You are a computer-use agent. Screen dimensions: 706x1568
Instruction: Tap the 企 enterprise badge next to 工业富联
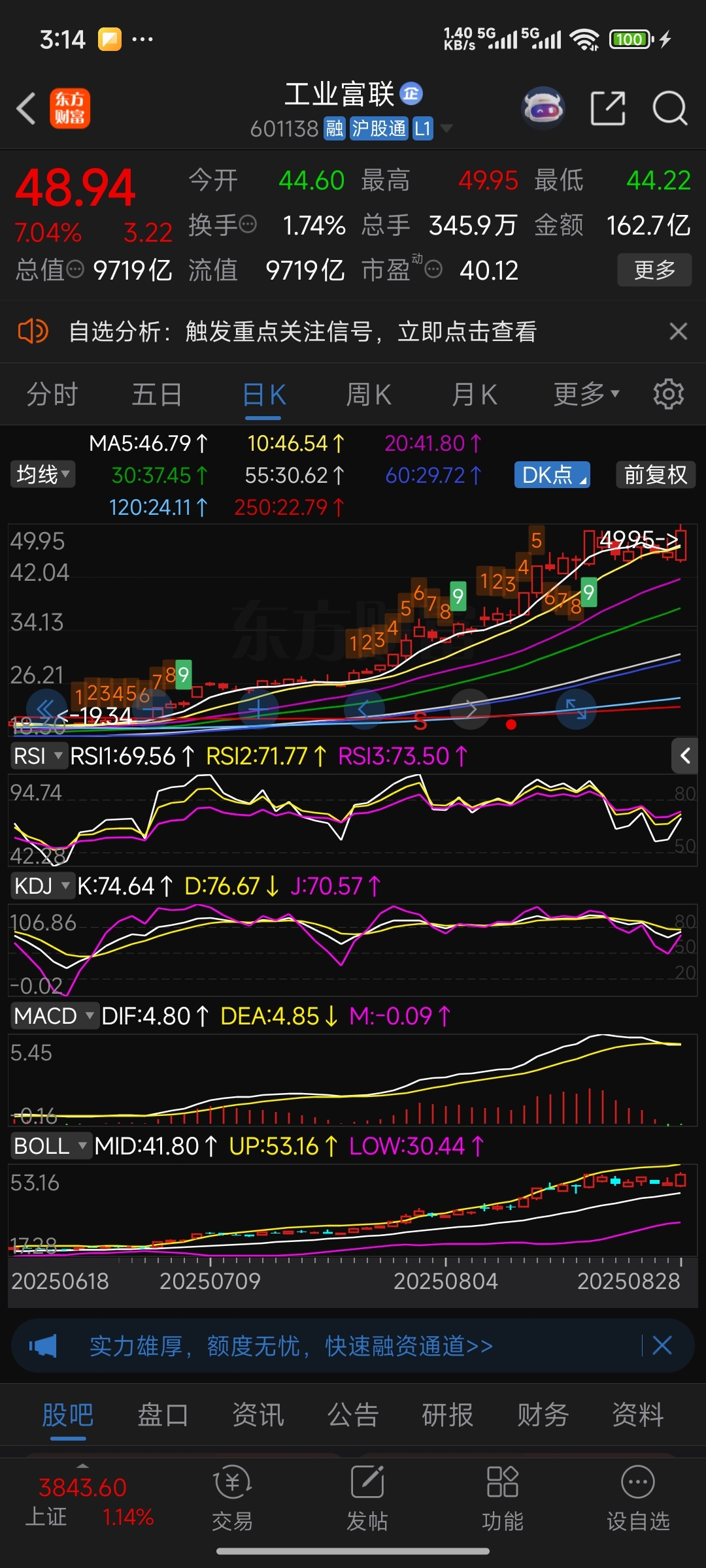click(411, 94)
